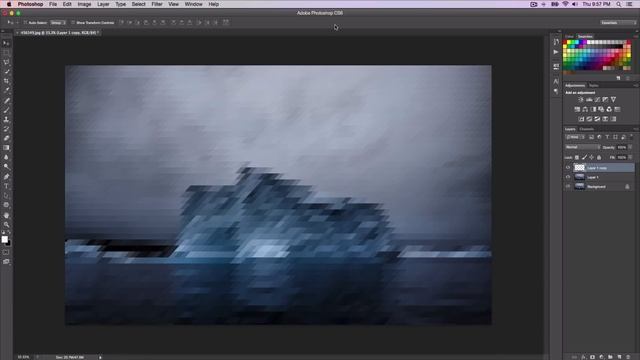The image size is (640, 360).
Task: Select the Magic Wand tool
Action: tap(6, 72)
